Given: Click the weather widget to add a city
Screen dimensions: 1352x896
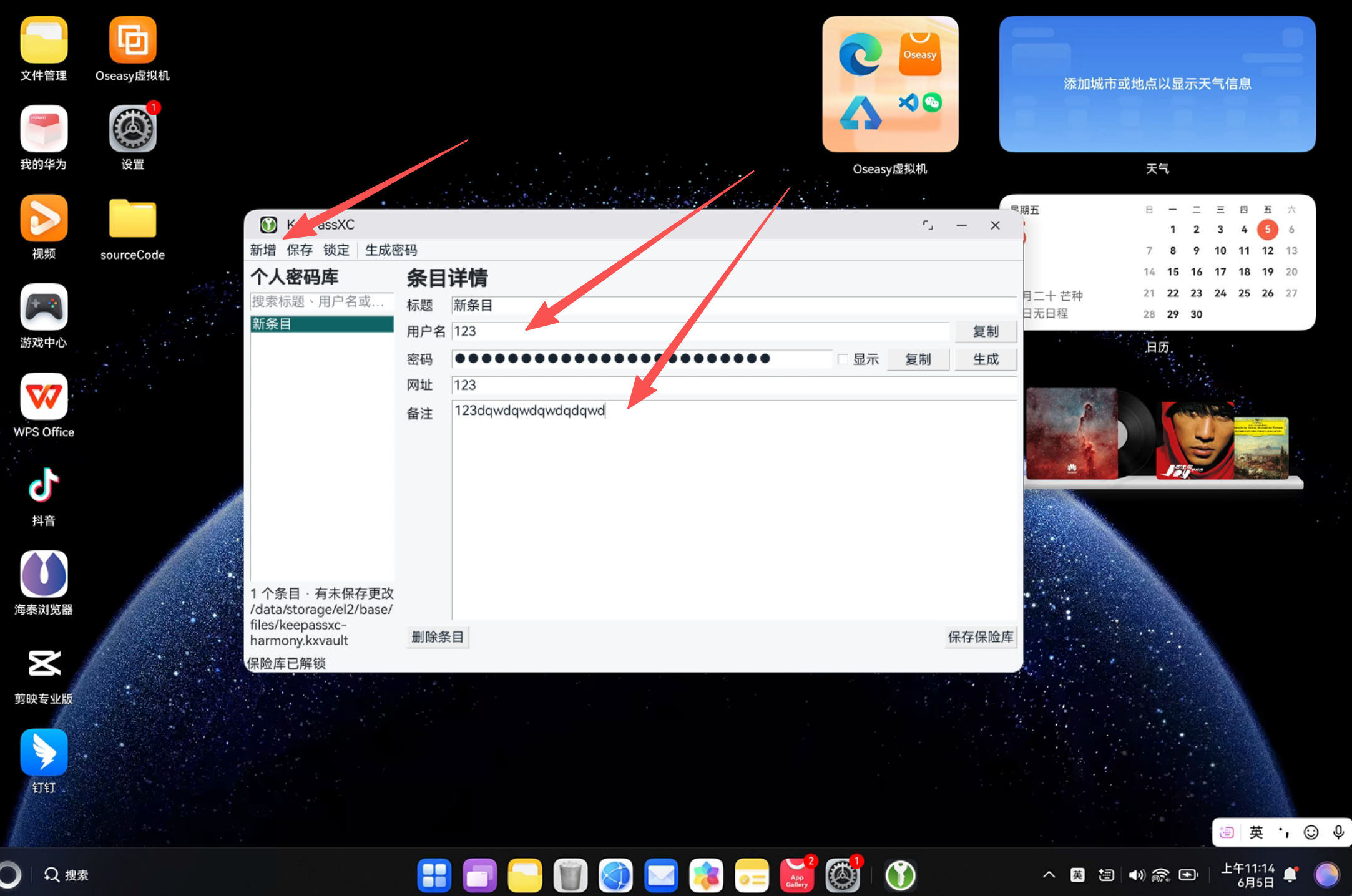Looking at the screenshot, I should click(x=1157, y=84).
